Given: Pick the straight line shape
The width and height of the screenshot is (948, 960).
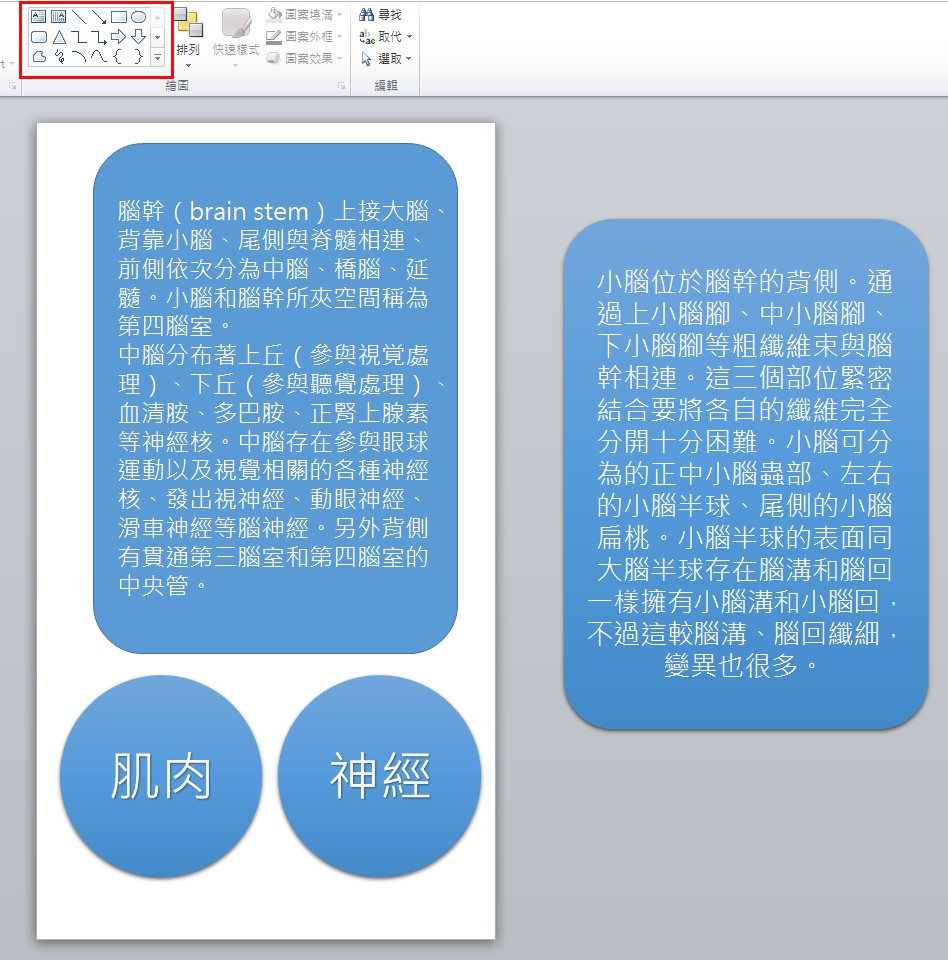Looking at the screenshot, I should coord(79,17).
